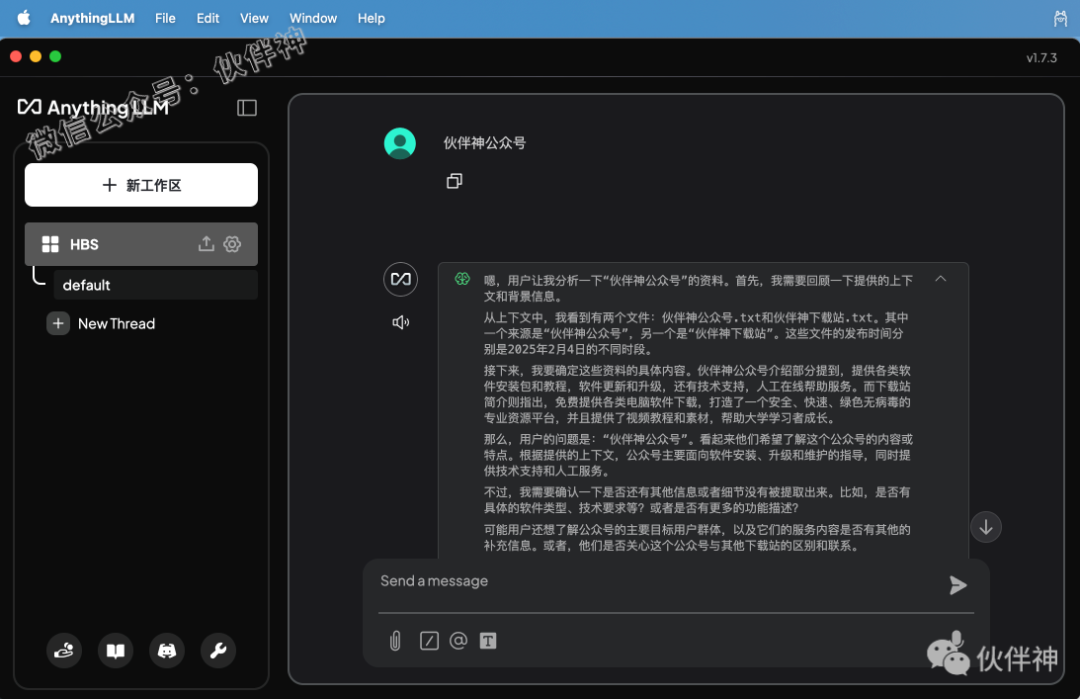Click the AnythingLLM assistant avatar icon

[400, 279]
